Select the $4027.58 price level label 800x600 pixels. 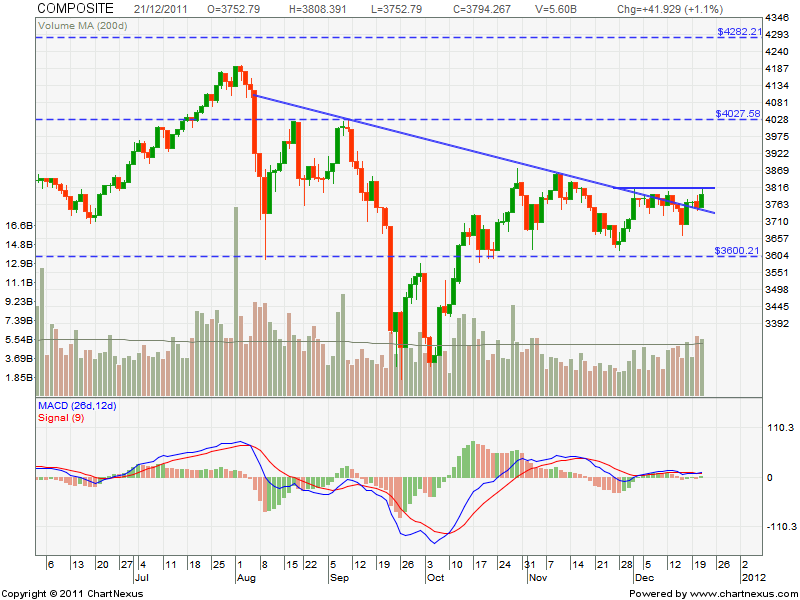[739, 114]
